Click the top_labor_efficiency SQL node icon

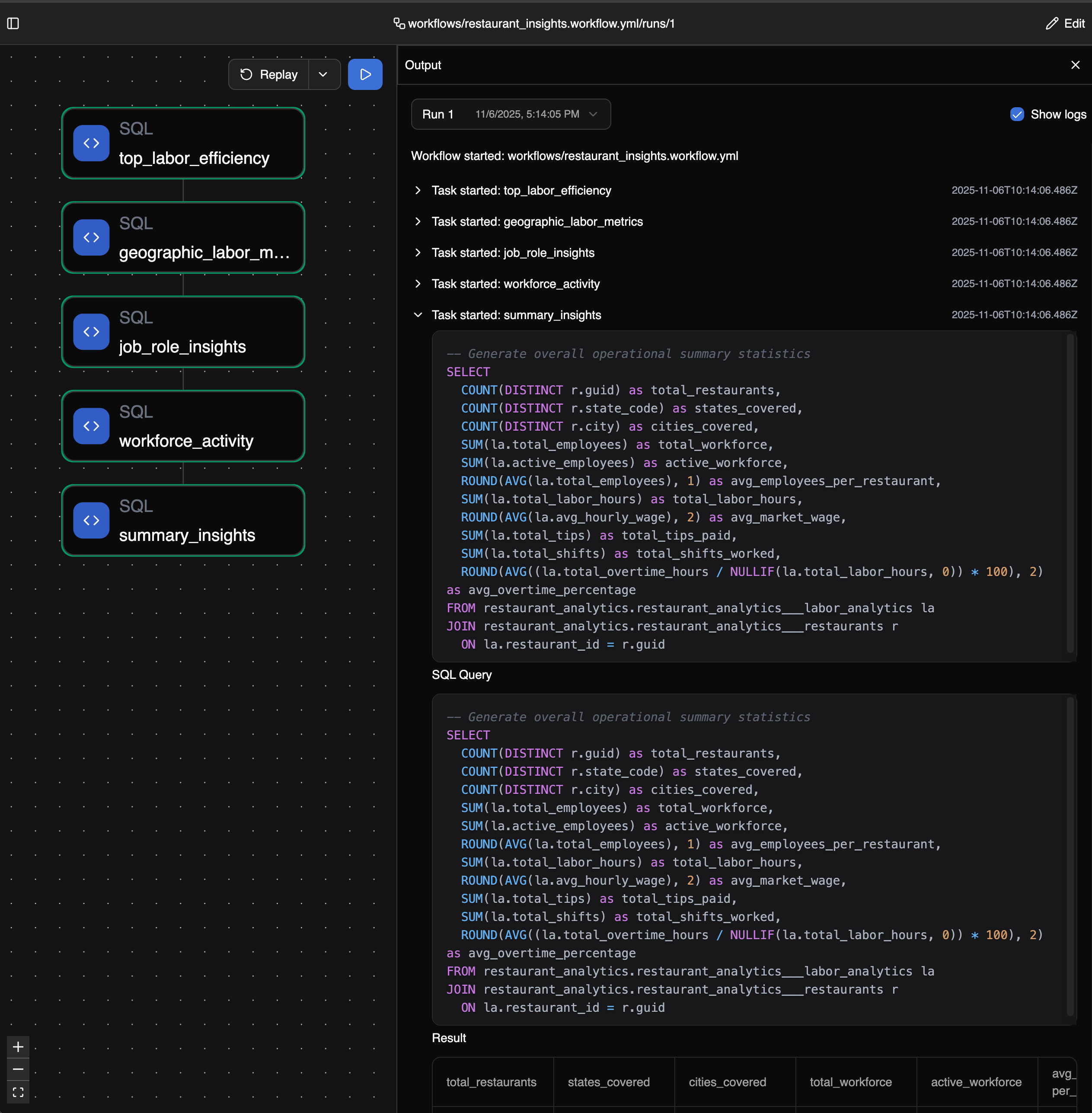tap(91, 144)
